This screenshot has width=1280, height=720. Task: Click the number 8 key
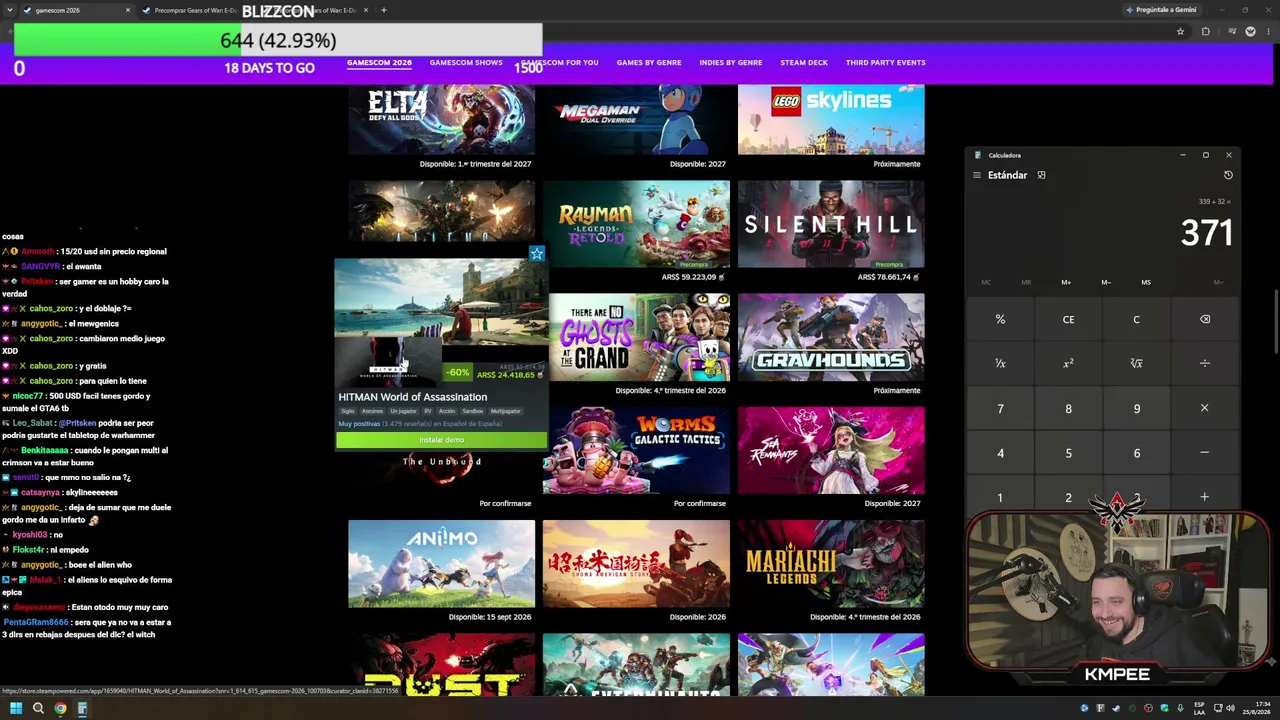1068,408
